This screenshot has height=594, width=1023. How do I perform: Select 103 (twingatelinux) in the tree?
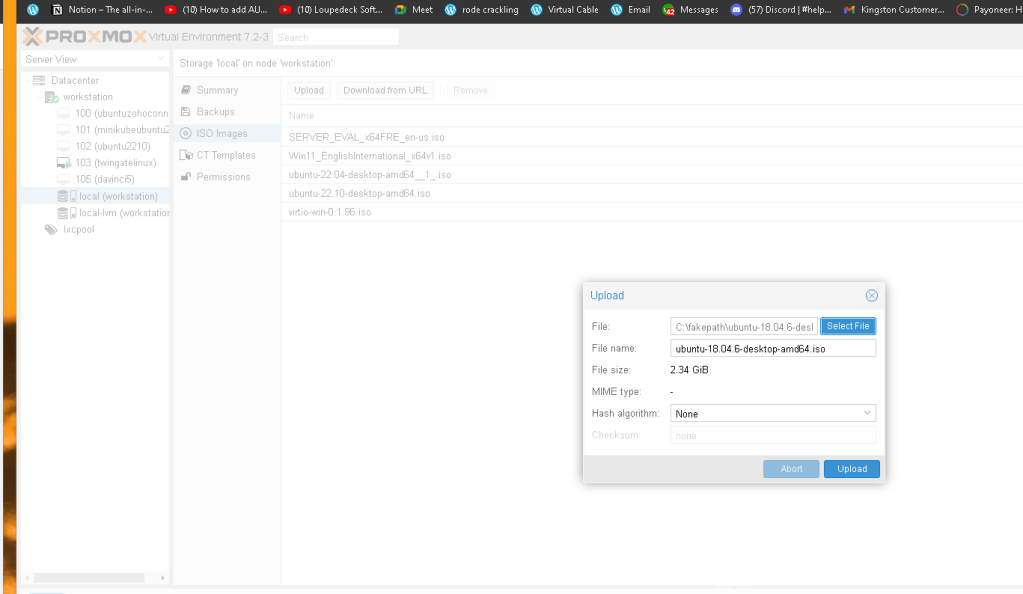(x=115, y=163)
